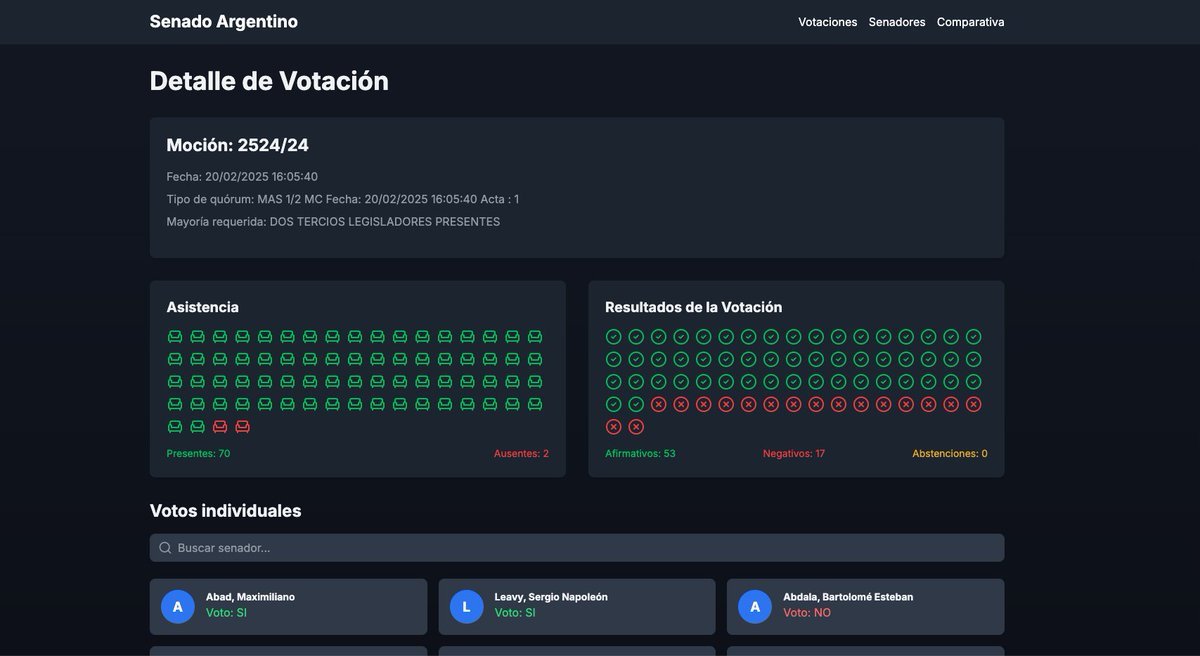Viewport: 1200px width, 656px height.
Task: Click the first green seat icon in Asistencia
Action: [x=175, y=337]
